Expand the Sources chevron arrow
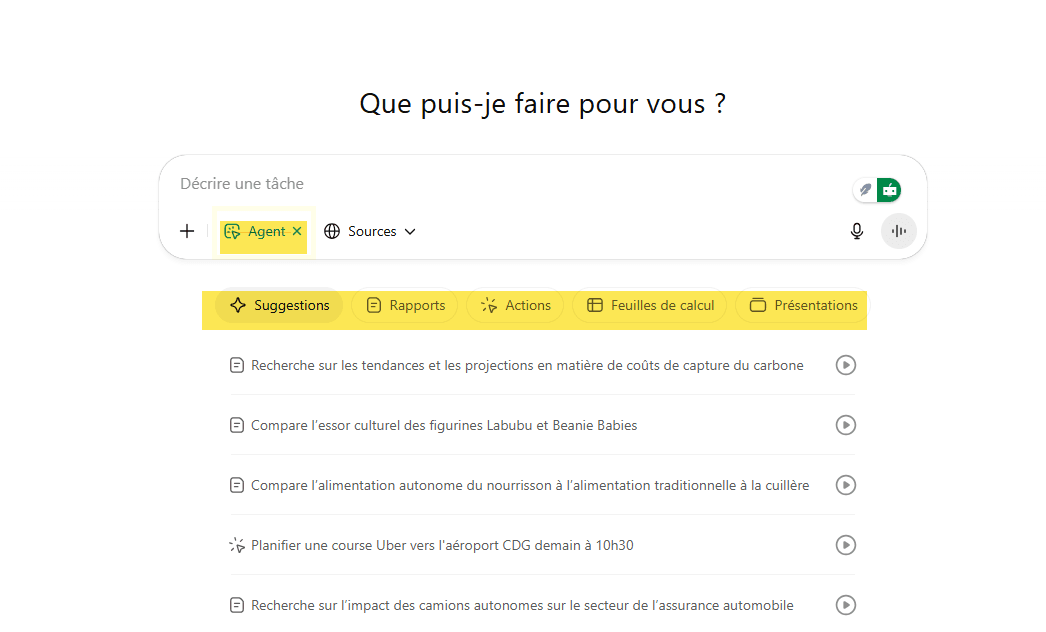The image size is (1046, 632). tap(410, 232)
